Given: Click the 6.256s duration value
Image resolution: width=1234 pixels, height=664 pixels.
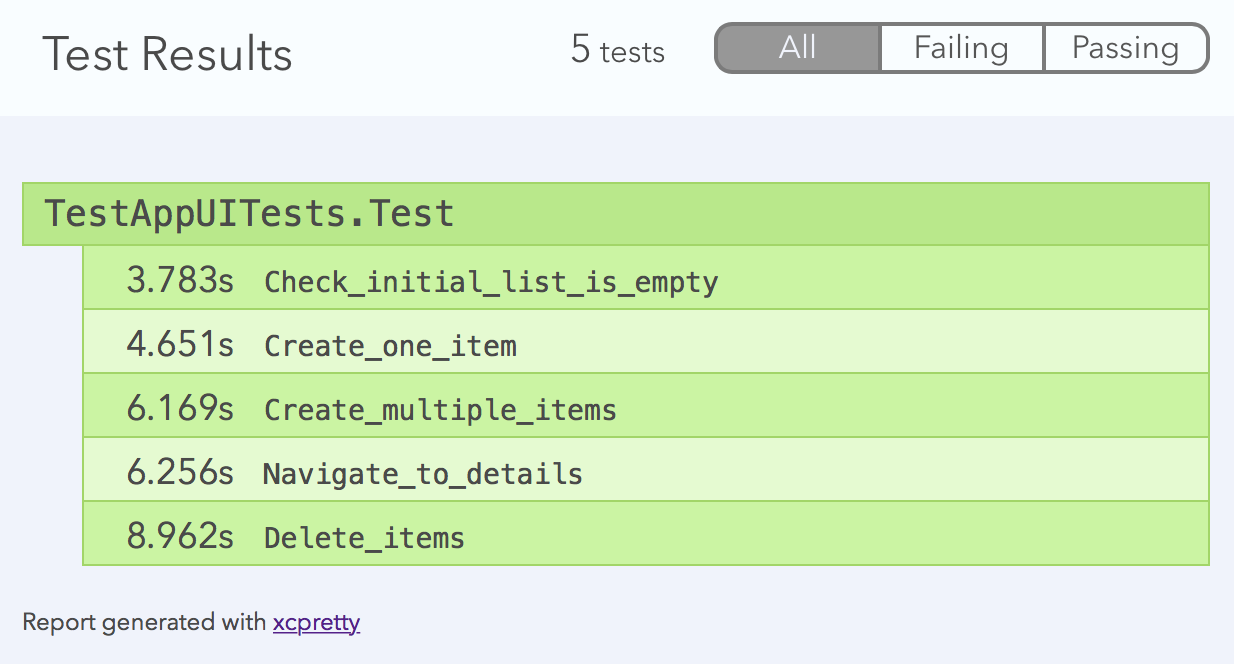Looking at the screenshot, I should tap(180, 473).
